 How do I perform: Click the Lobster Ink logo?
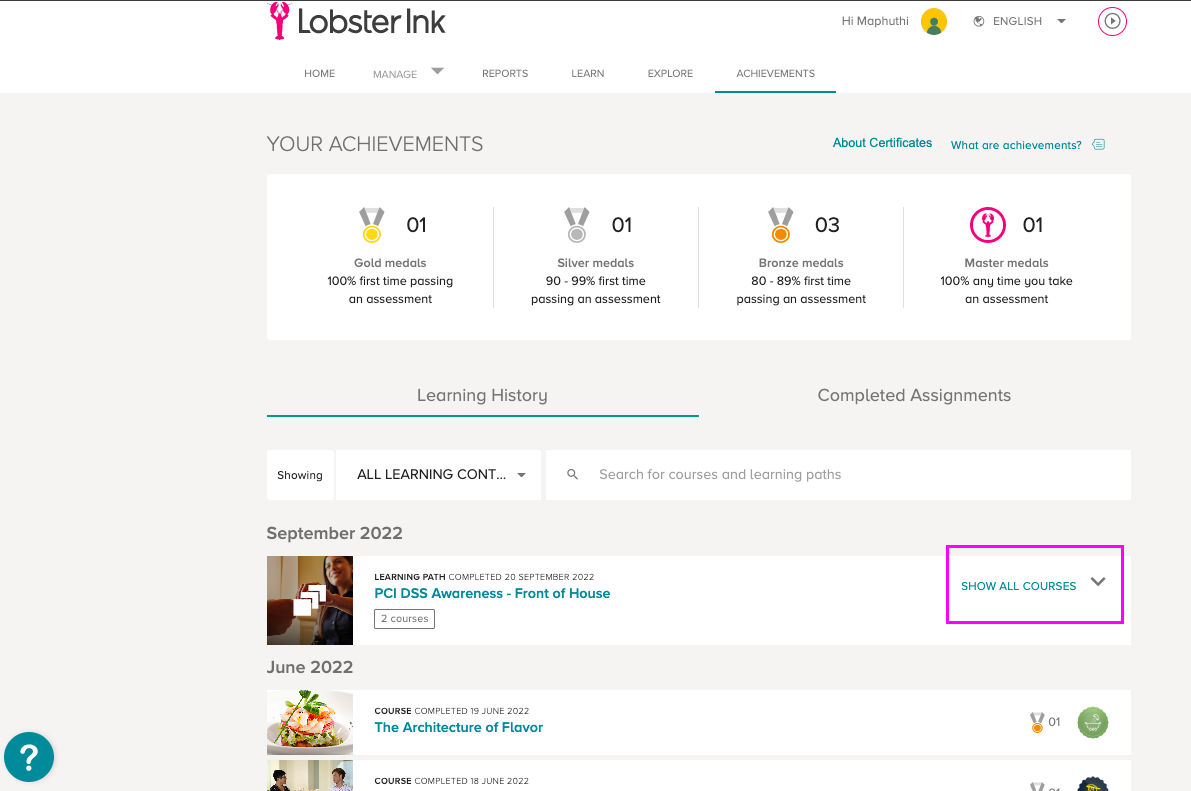pyautogui.click(x=357, y=21)
